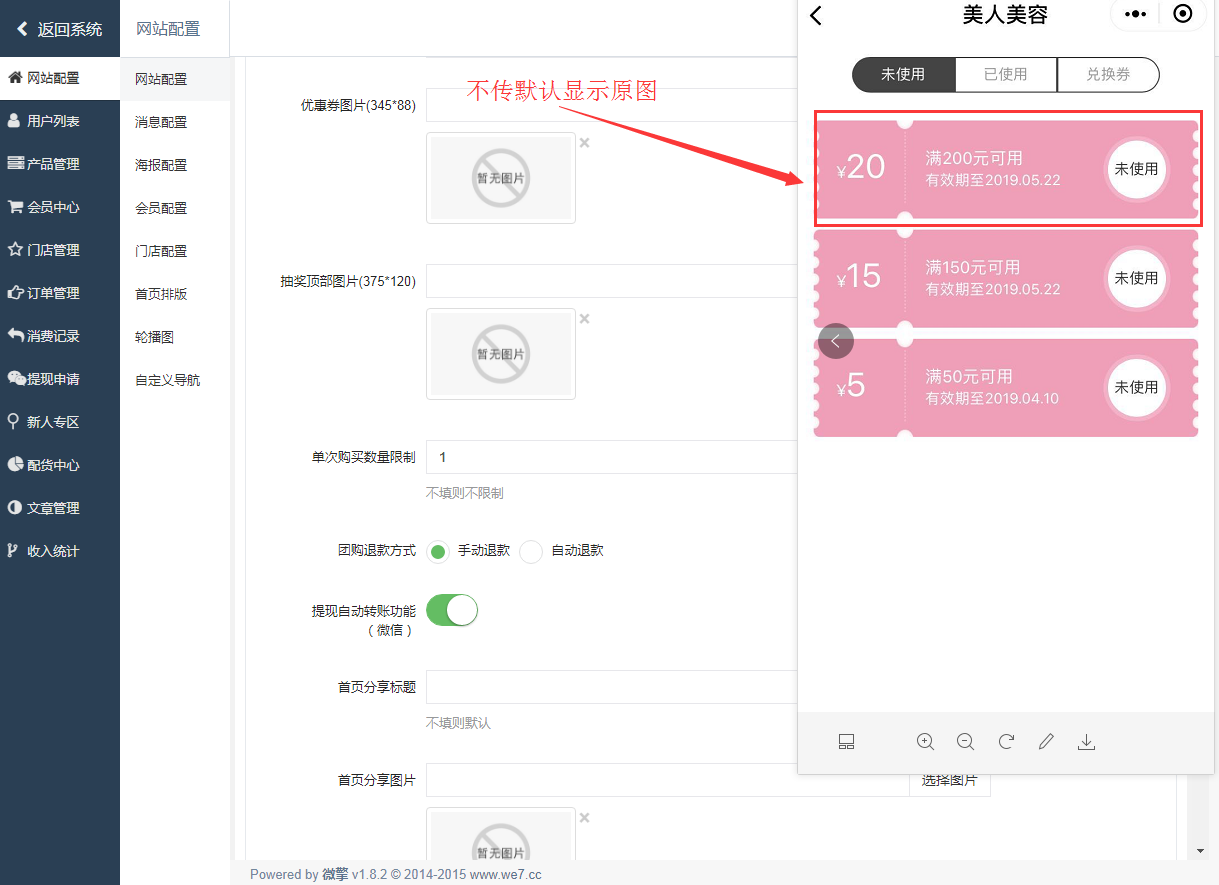
Task: Click the half-circle icon beside 文章管理
Action: [15, 508]
